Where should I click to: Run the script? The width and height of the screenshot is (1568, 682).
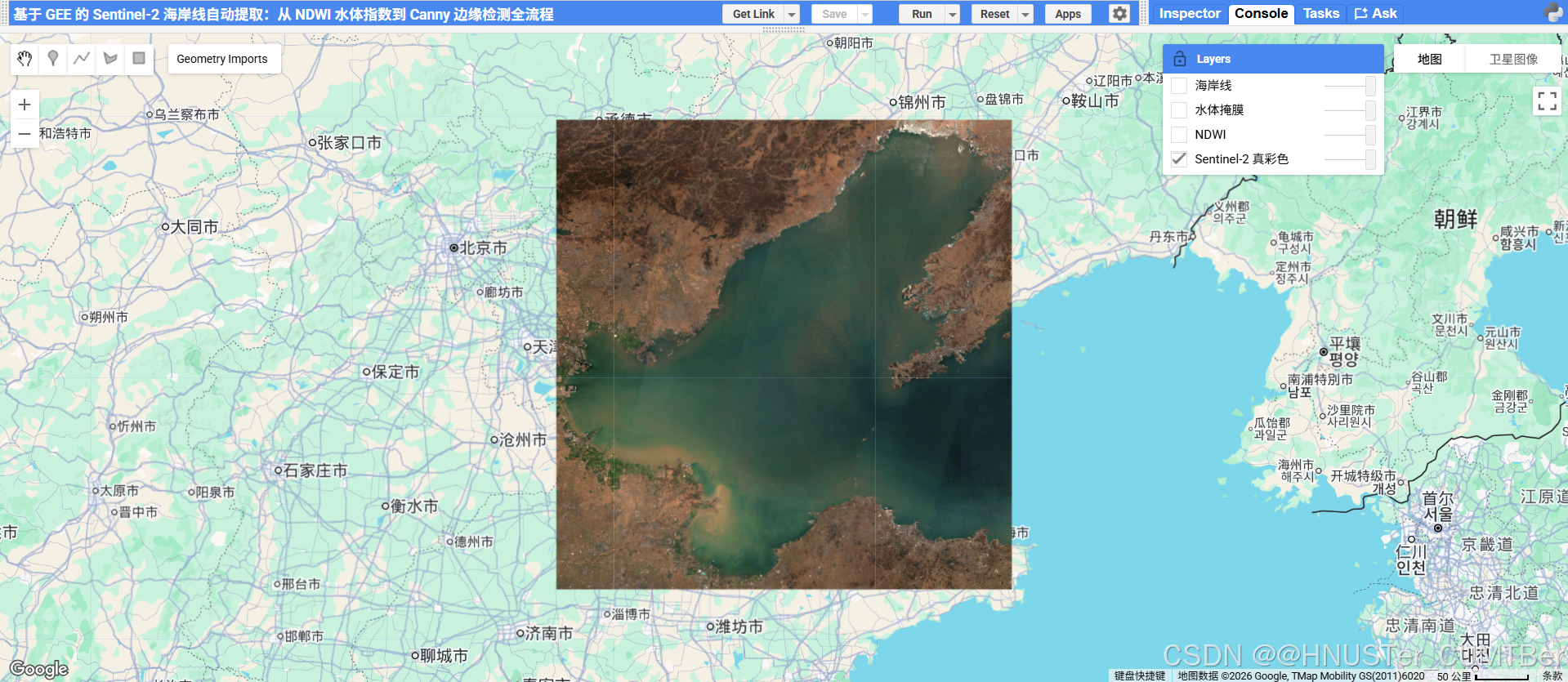tap(922, 14)
